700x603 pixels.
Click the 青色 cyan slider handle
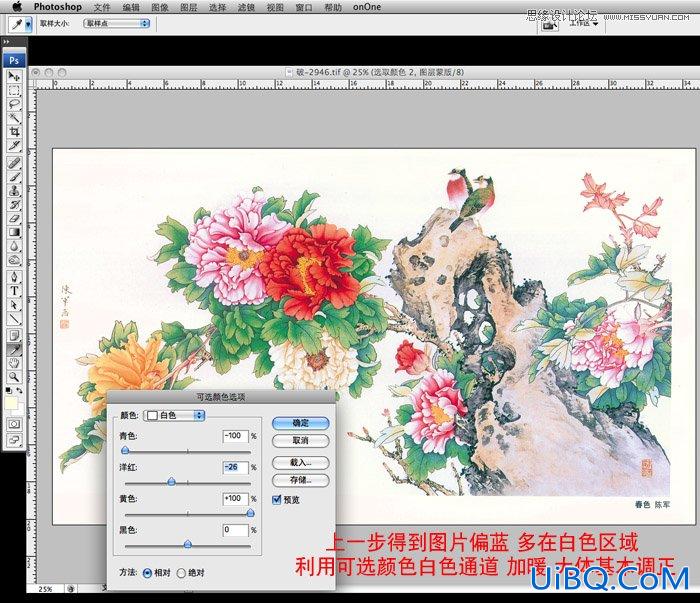[125, 450]
